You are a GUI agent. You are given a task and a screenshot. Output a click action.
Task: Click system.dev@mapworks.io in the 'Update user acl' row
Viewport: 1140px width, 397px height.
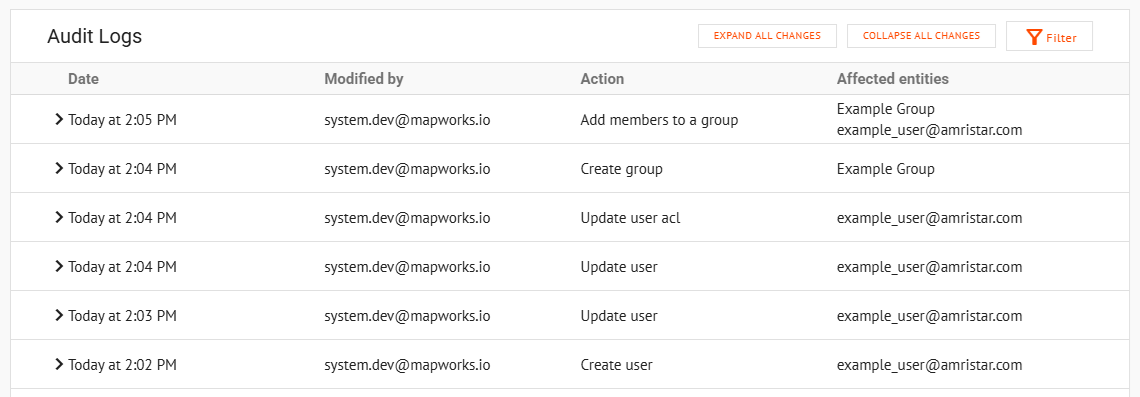(x=407, y=217)
